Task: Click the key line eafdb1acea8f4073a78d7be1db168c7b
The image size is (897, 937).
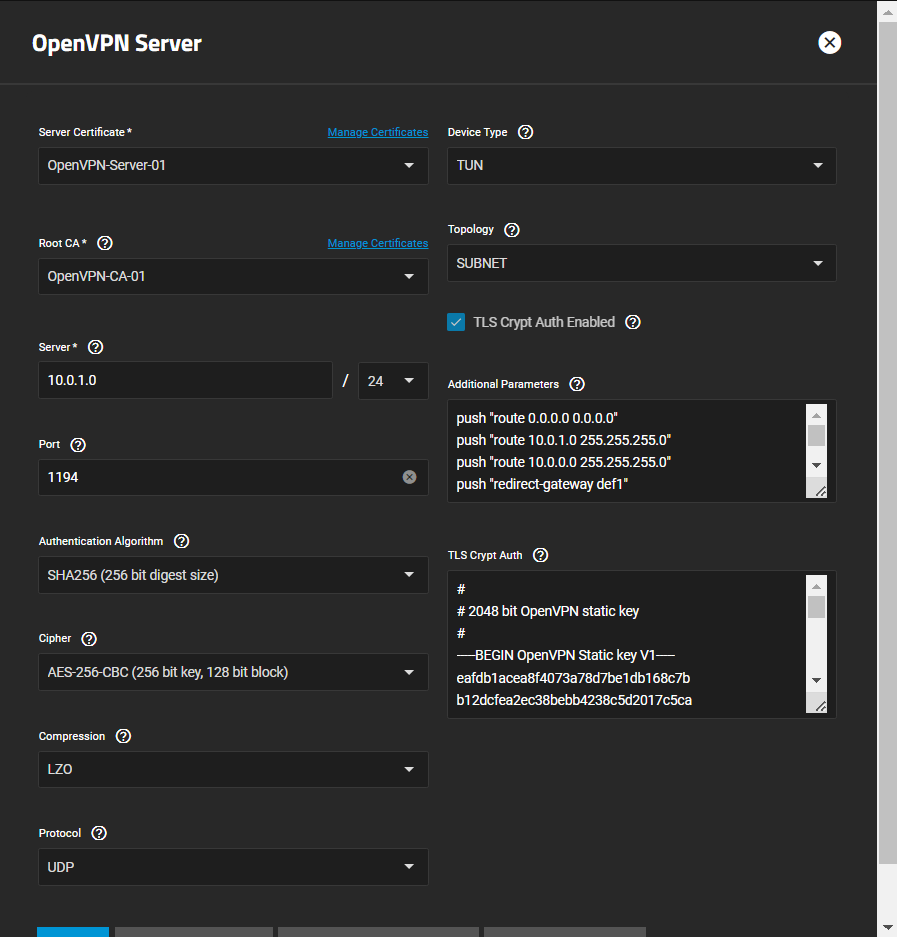Action: 573,678
